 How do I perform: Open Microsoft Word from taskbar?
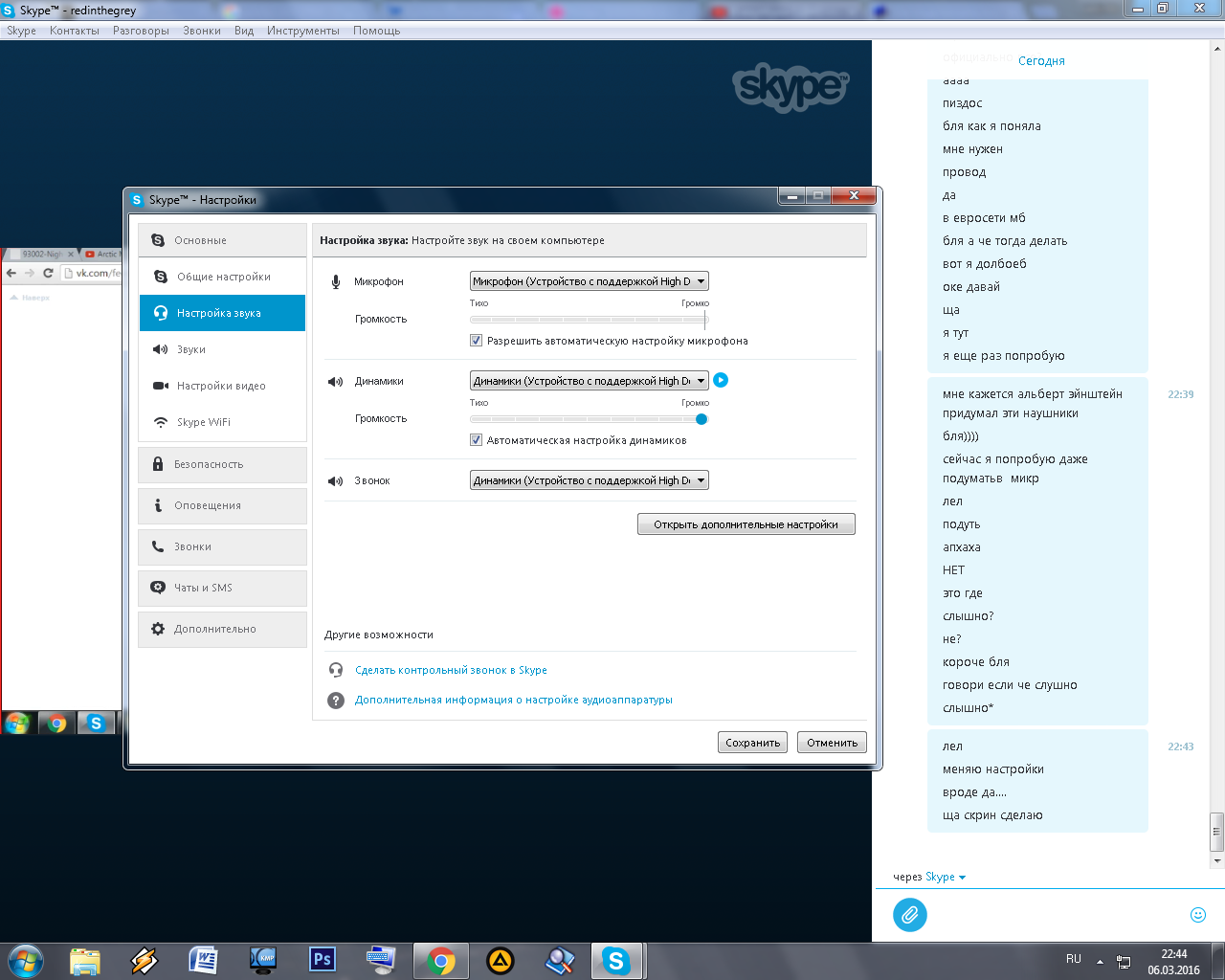point(204,960)
